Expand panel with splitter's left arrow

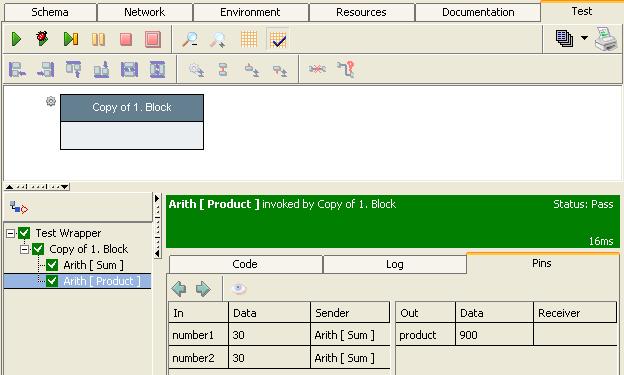pos(157,254)
